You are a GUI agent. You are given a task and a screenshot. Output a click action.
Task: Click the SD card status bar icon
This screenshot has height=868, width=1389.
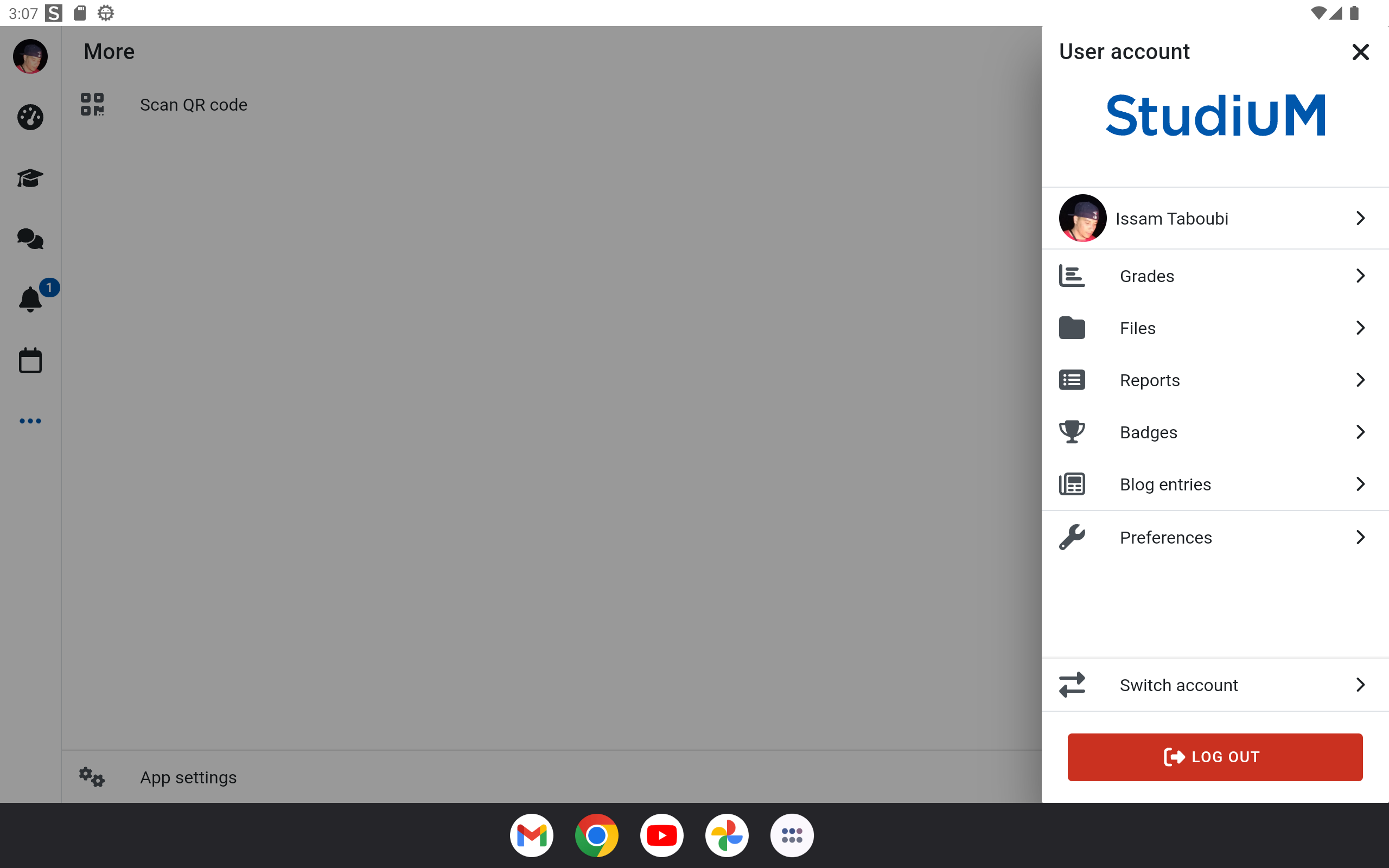click(x=80, y=12)
